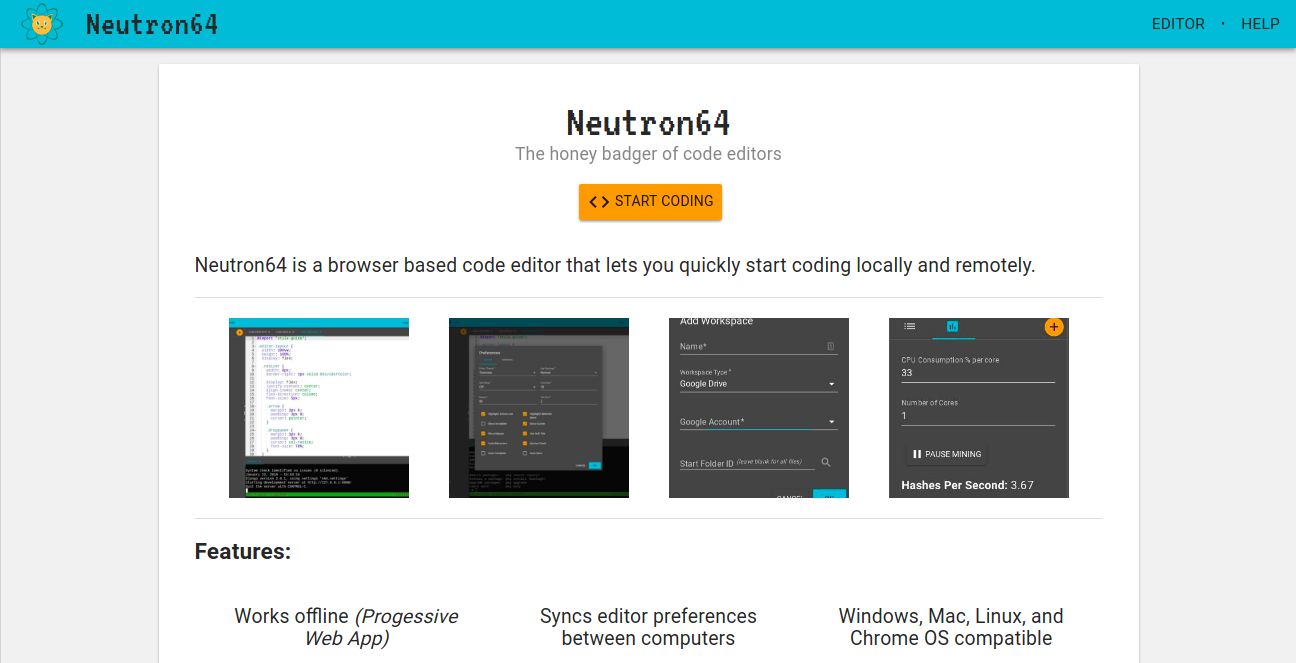Open the Add Workspace screenshot thumbnail
This screenshot has height=663, width=1296.
tap(759, 408)
